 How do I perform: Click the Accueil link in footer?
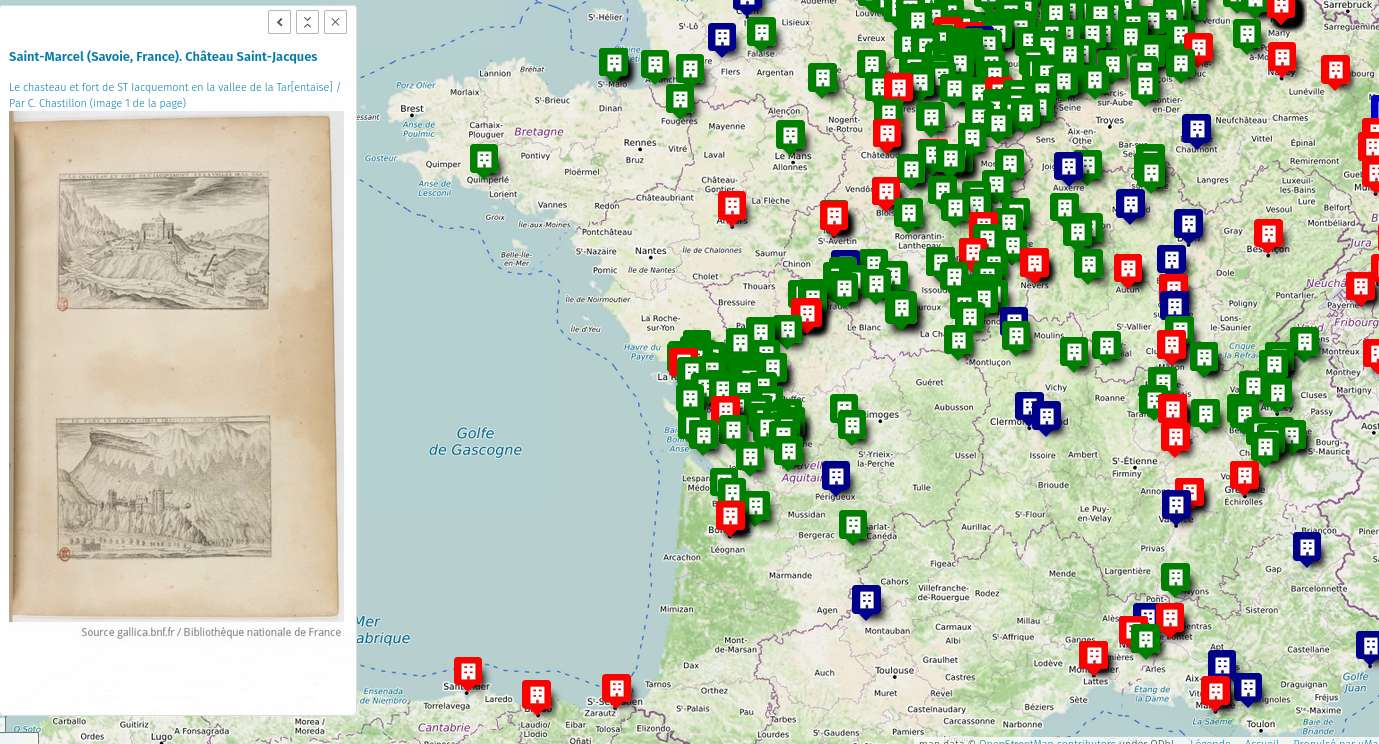1262,741
